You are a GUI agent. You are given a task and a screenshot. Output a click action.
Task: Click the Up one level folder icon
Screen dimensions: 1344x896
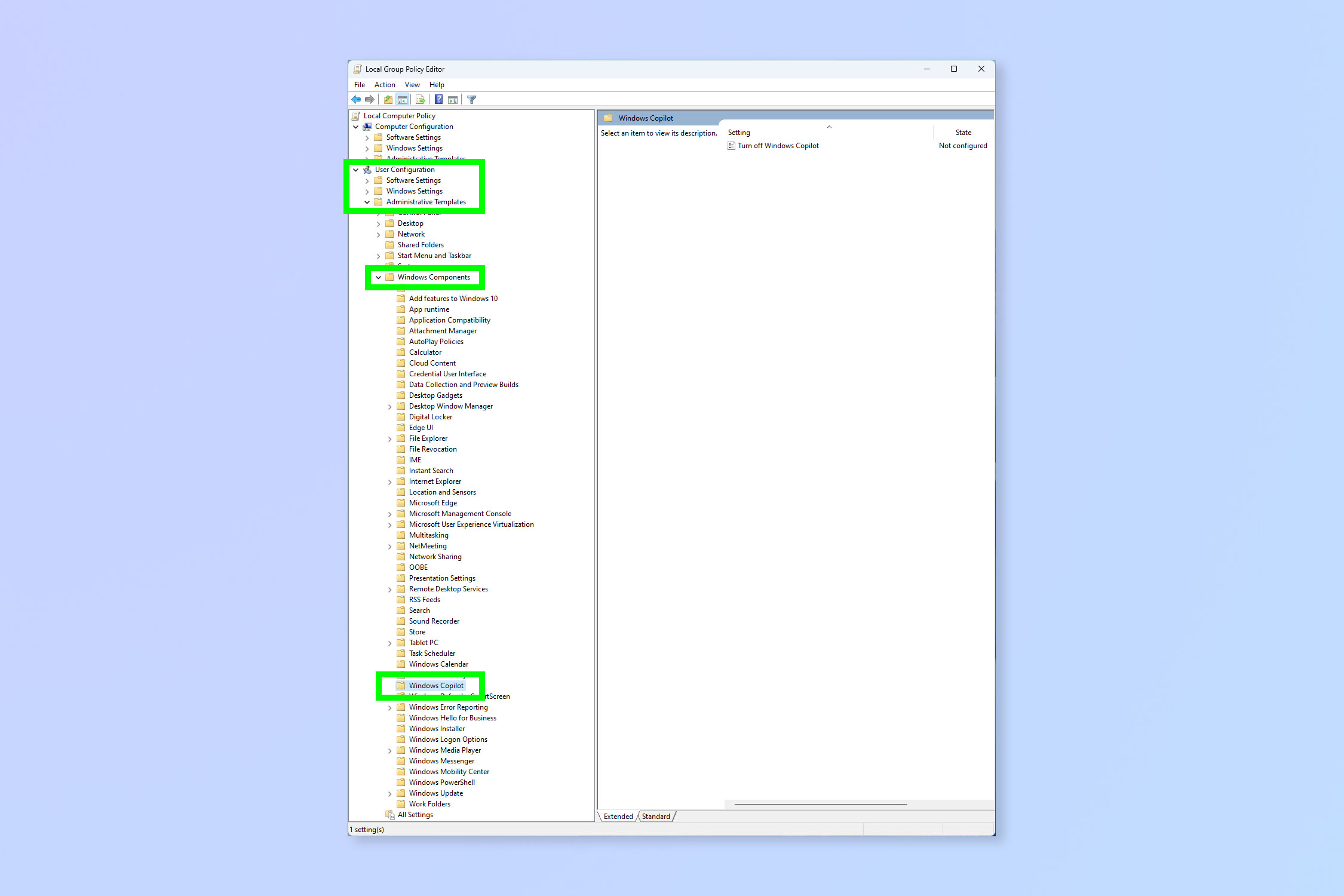388,99
